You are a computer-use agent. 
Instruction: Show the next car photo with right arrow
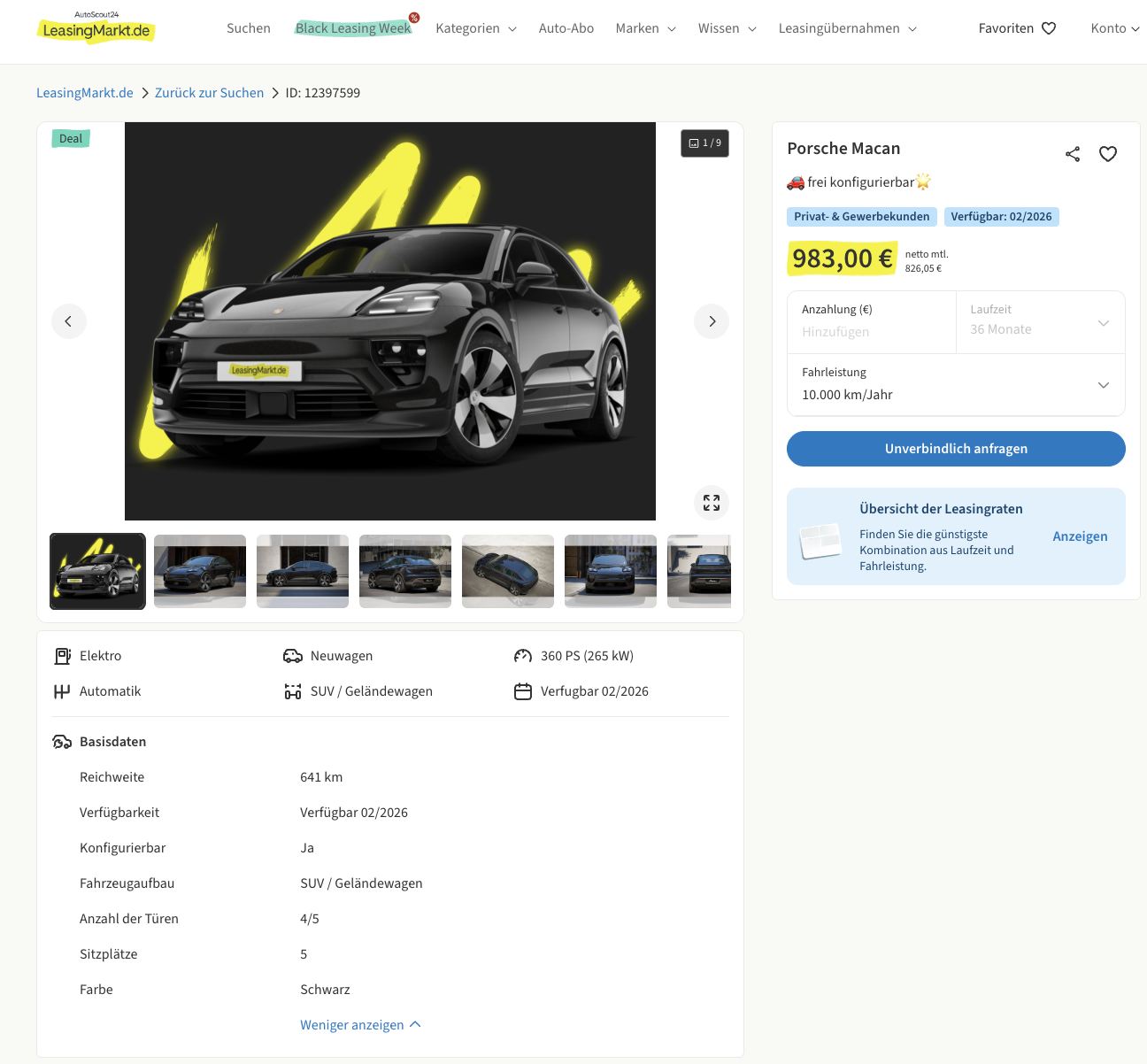coord(712,321)
